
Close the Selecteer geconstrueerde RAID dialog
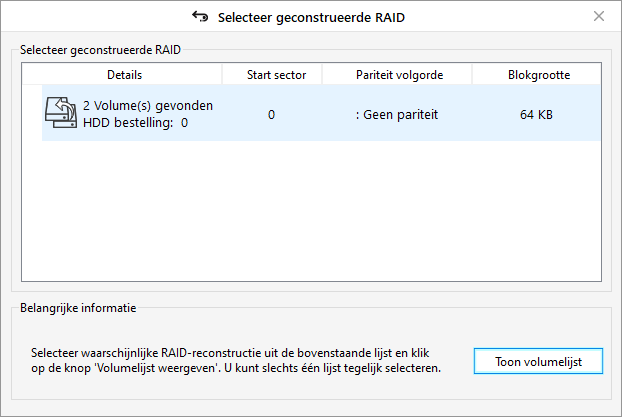point(599,16)
